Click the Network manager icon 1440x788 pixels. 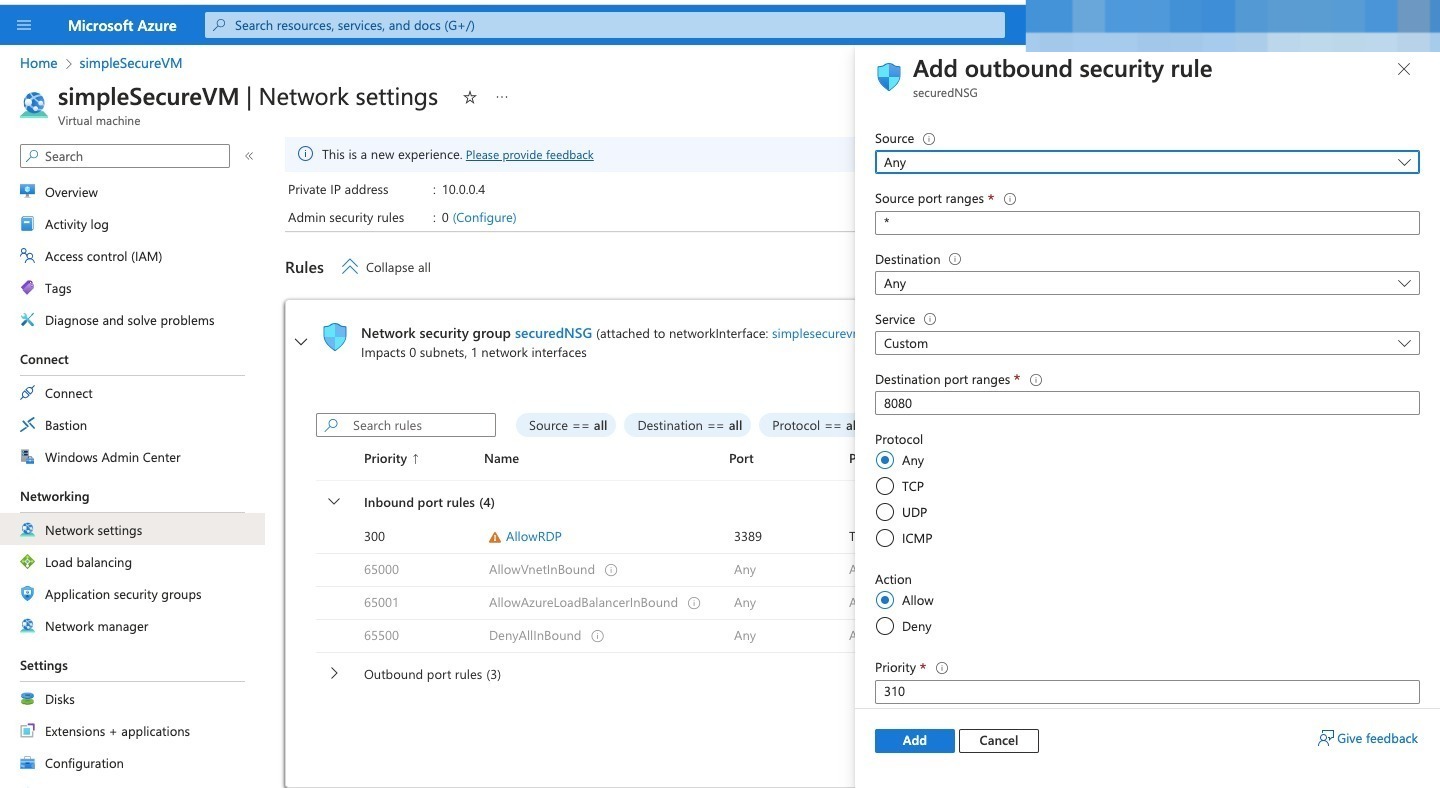pos(28,626)
